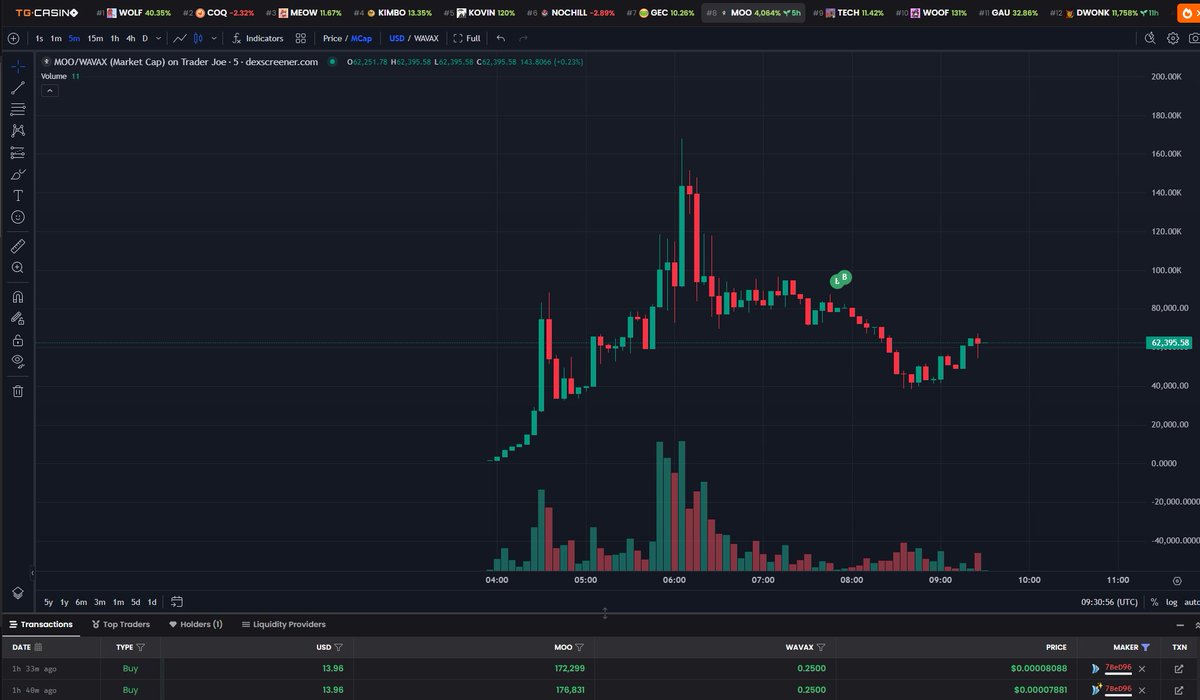The image size is (1200, 700).
Task: Open chart settings gear
Action: [x=1173, y=38]
